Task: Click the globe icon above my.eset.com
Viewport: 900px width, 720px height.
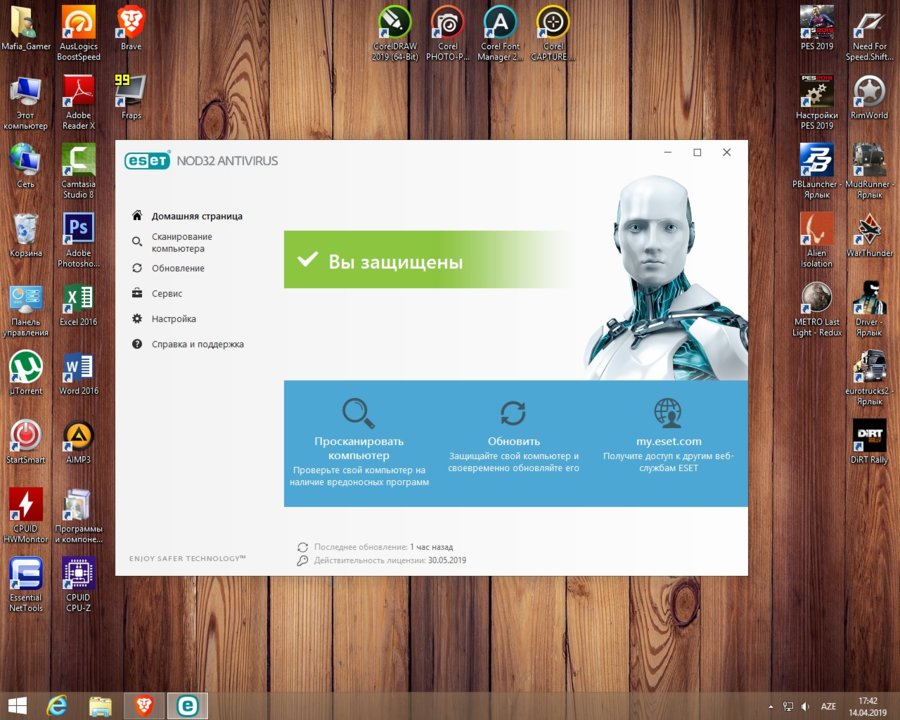Action: pos(668,413)
